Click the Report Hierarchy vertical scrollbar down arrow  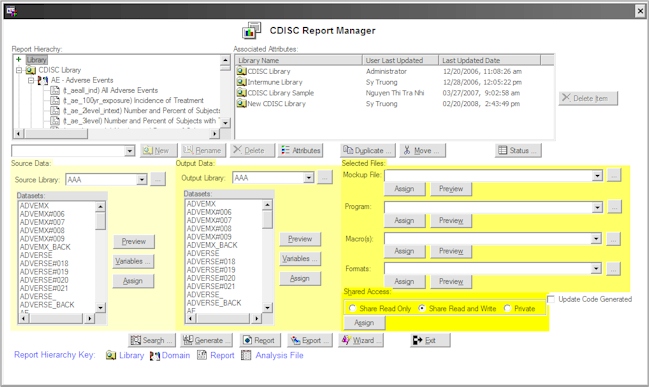point(225,123)
